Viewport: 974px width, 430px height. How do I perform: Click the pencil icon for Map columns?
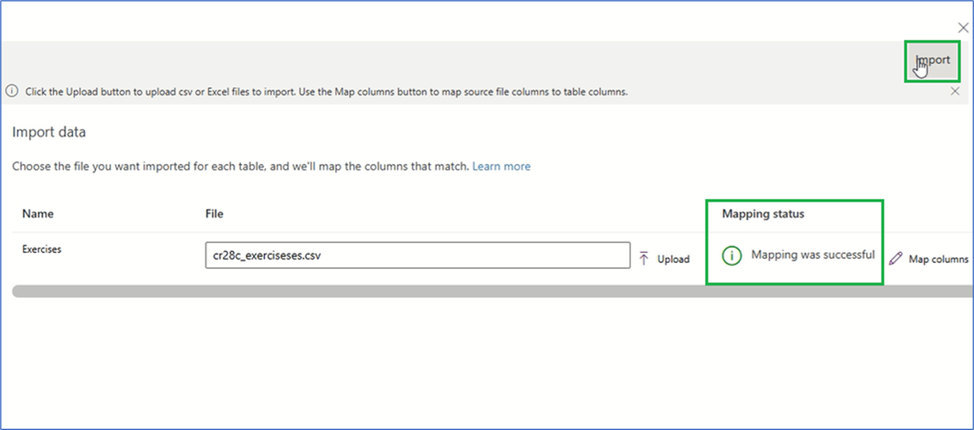pos(896,258)
